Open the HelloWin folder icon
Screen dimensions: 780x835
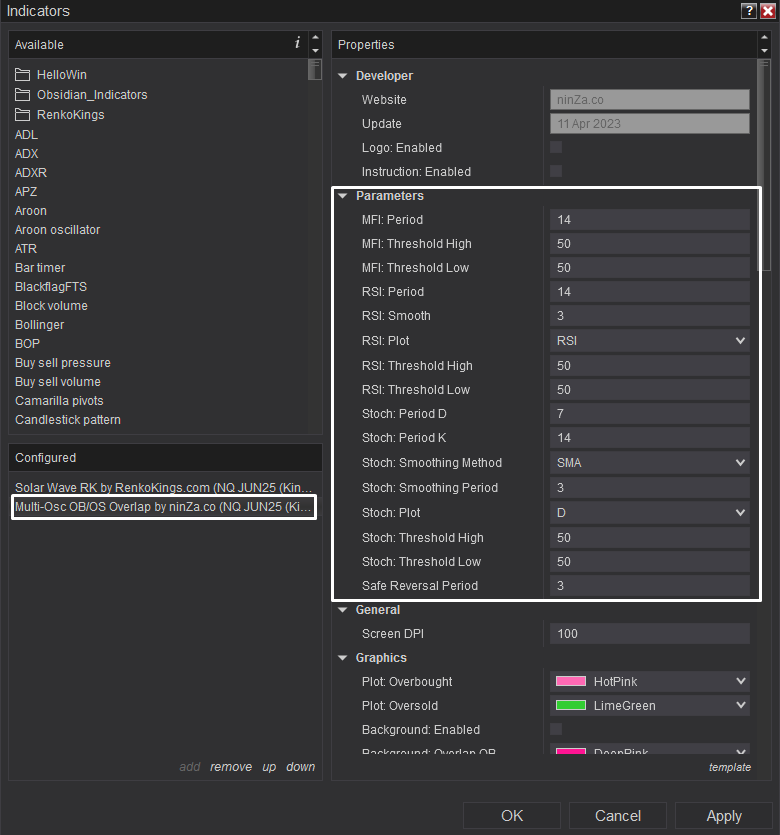tap(22, 74)
